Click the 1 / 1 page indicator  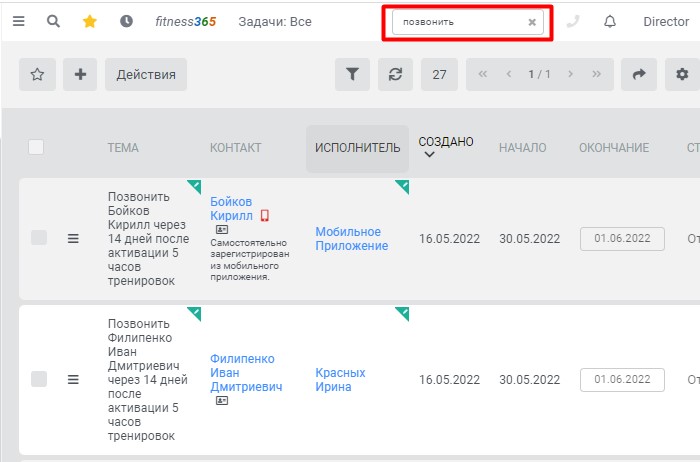[x=539, y=74]
